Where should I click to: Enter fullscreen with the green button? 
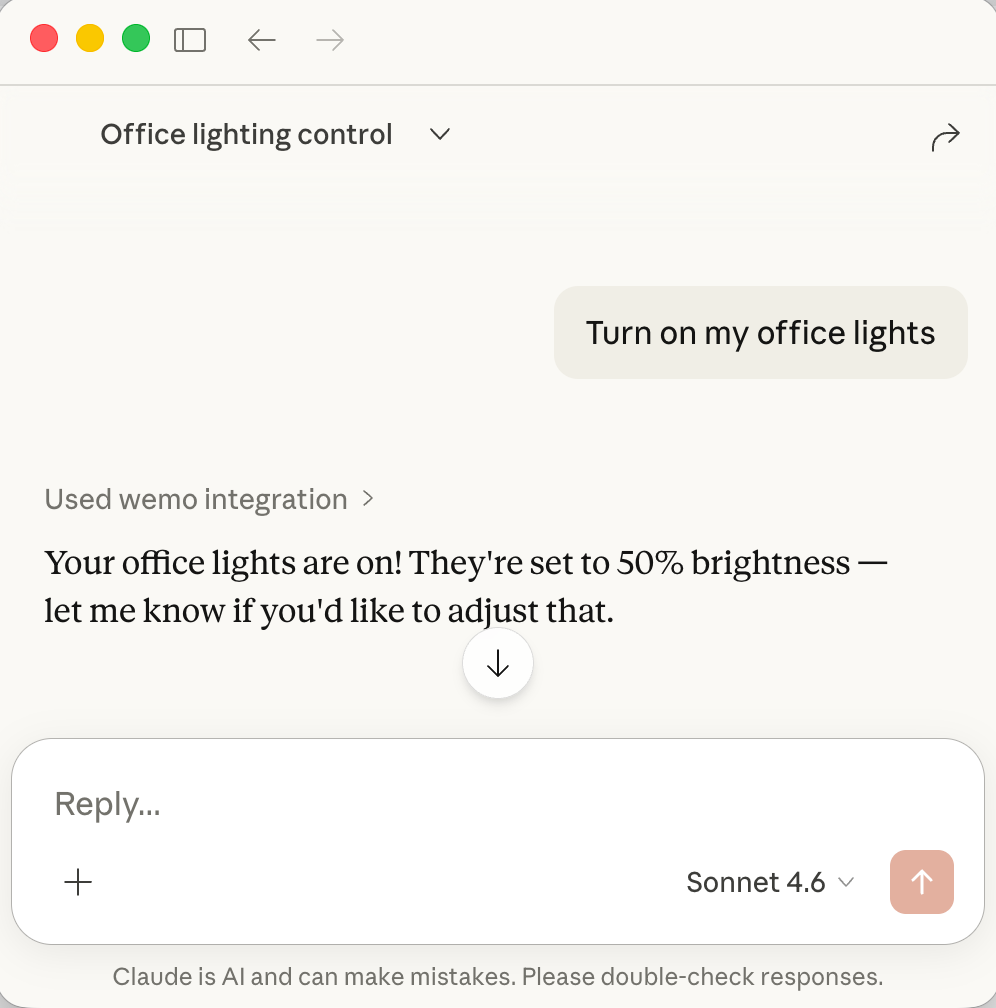point(135,37)
